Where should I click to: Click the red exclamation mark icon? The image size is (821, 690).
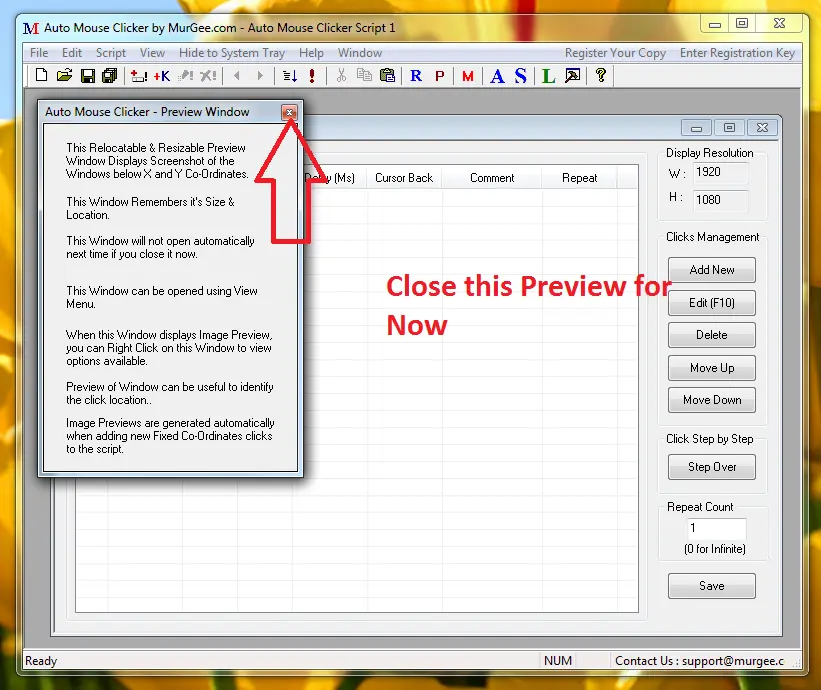tap(312, 76)
